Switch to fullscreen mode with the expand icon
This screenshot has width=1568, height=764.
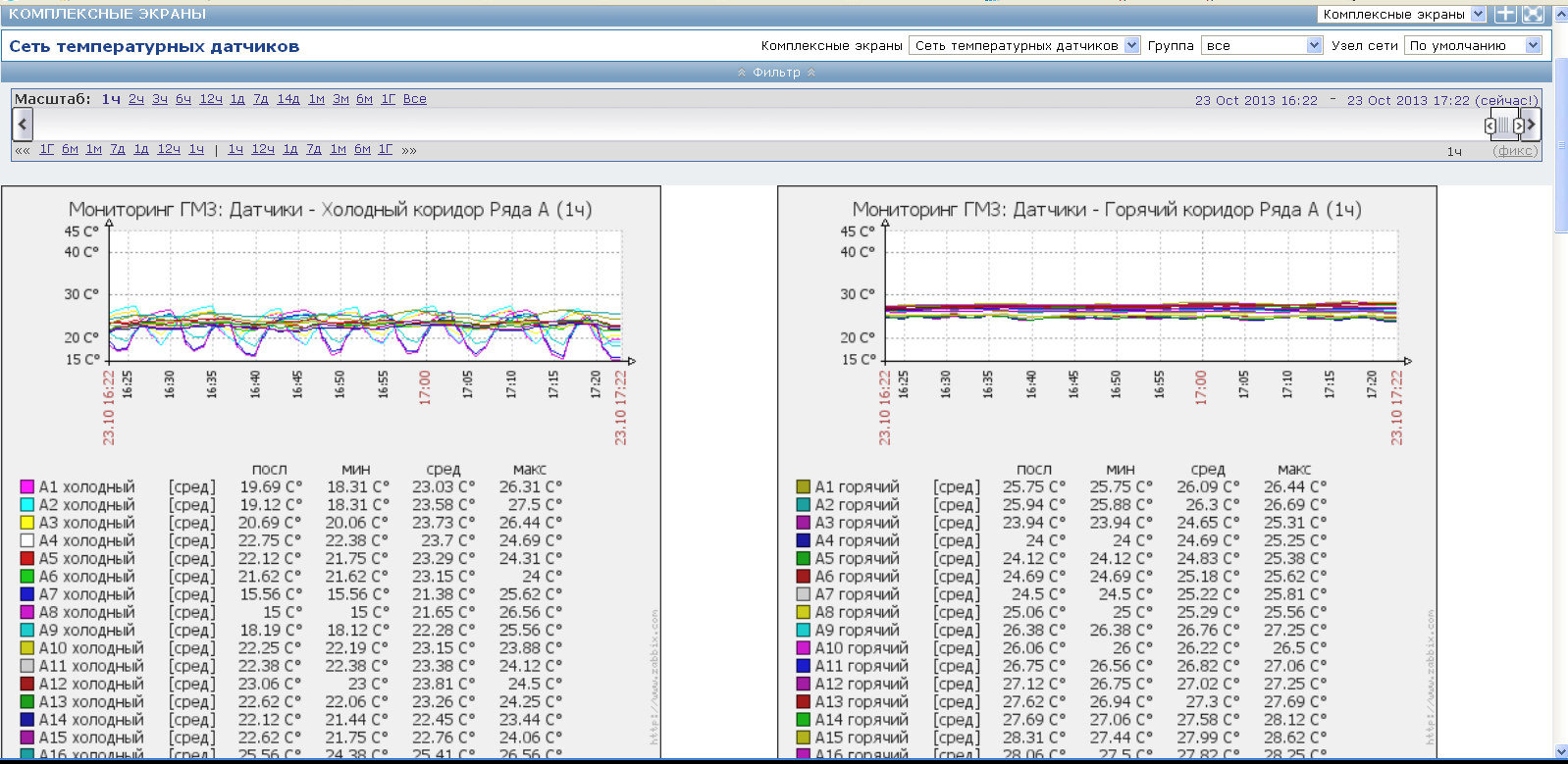1533,14
